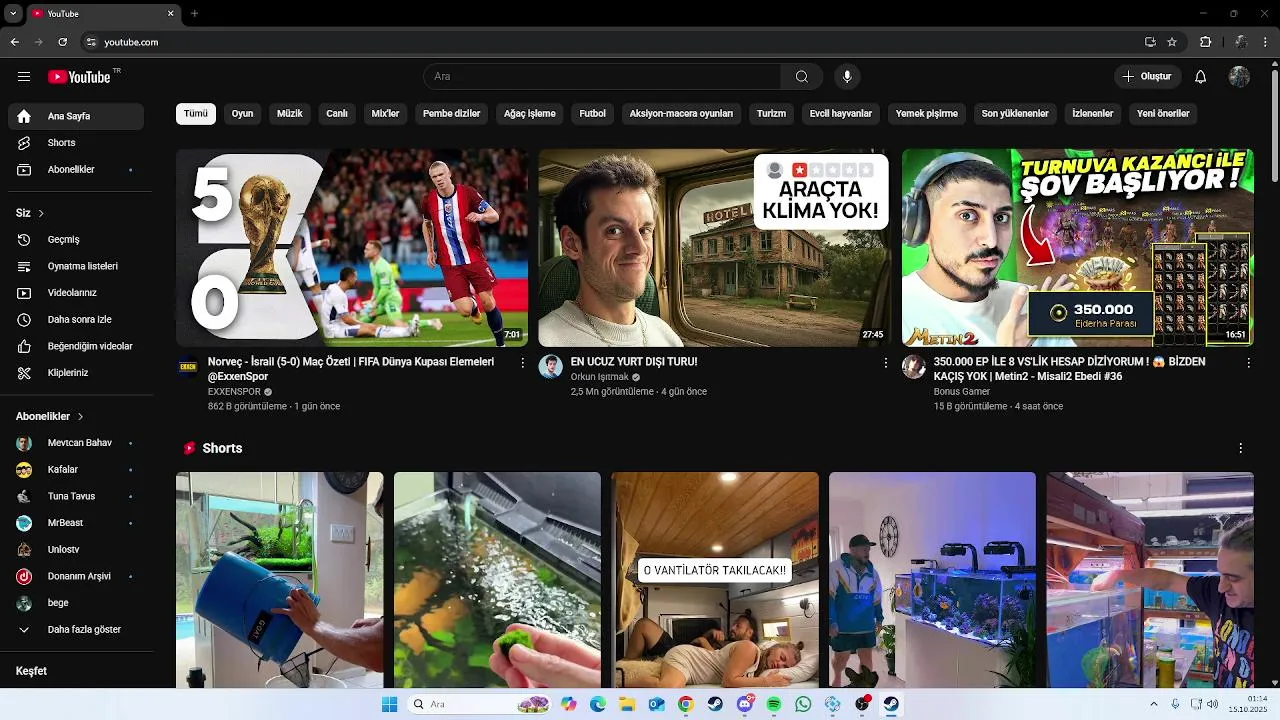The height and width of the screenshot is (720, 1280).
Task: Show hidden system tray icons
Action: (x=1153, y=704)
